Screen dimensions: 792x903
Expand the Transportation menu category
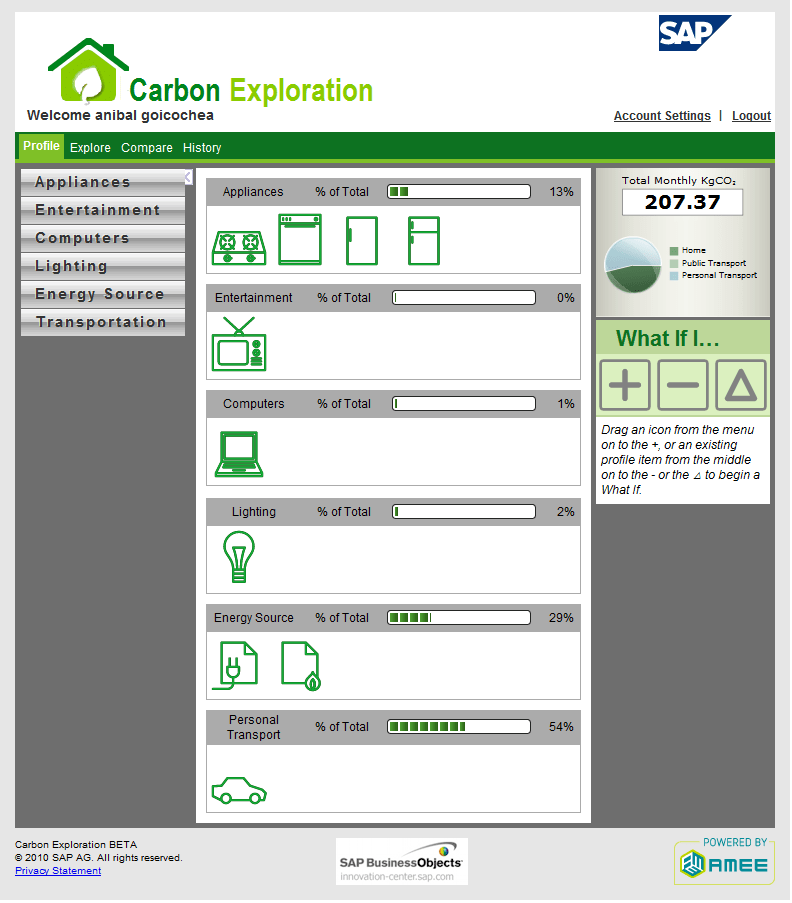pyautogui.click(x=102, y=322)
